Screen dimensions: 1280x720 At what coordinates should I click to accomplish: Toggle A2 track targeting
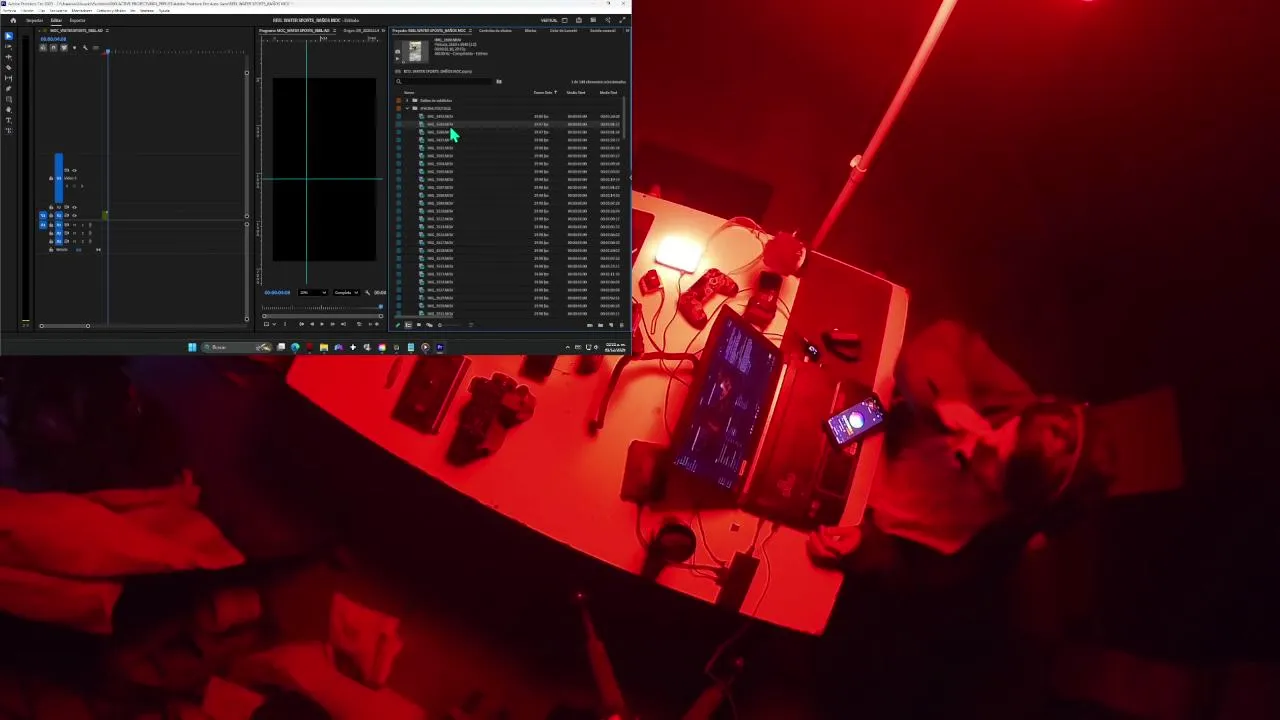tap(59, 233)
